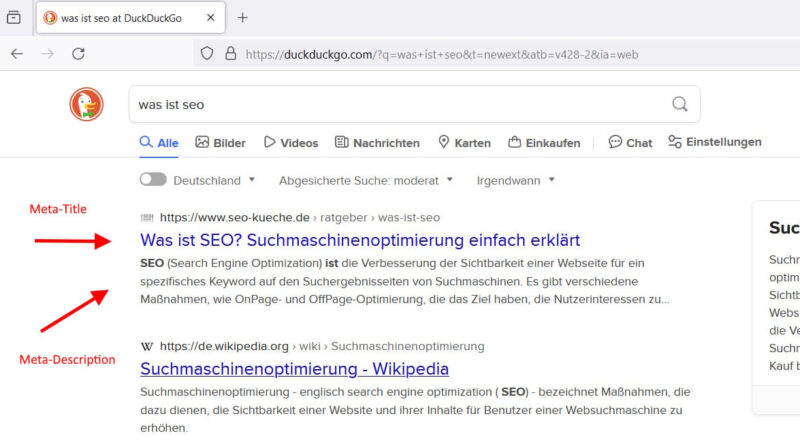Open 'Suchmaschinenoptimierung - Wikipedia' result link
Viewport: 800px width, 440px height.
294,369
